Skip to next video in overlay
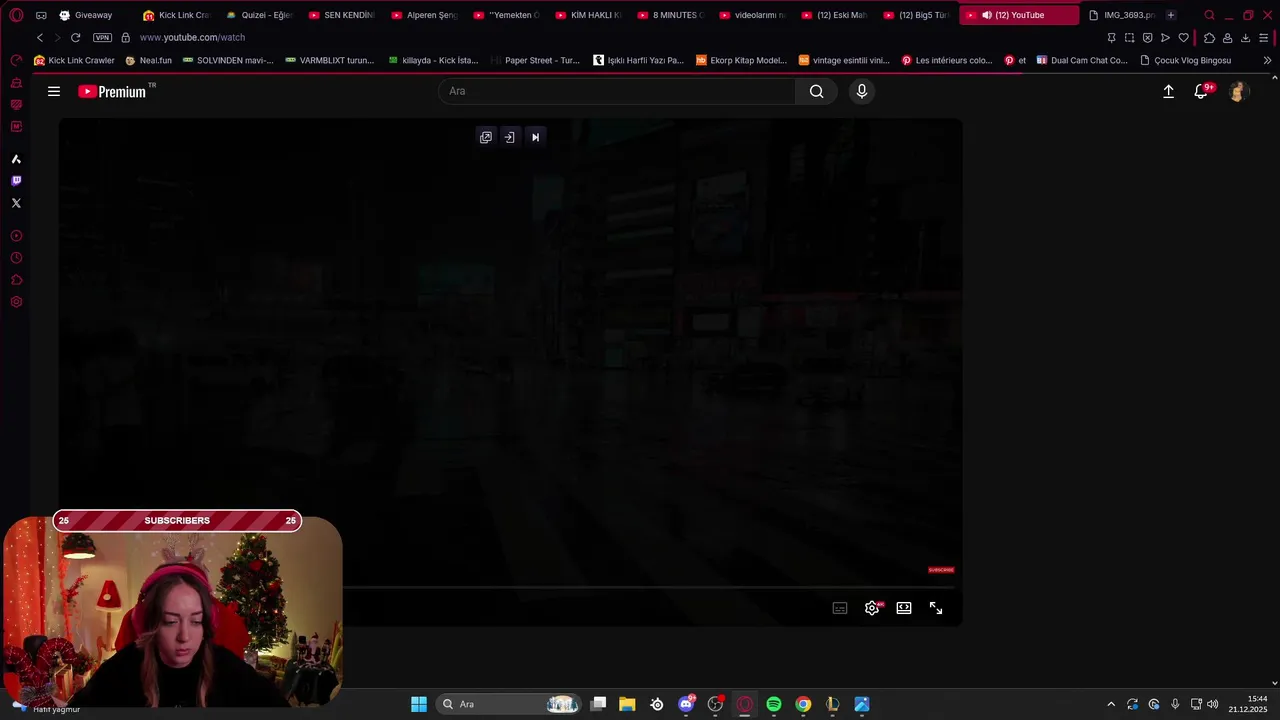Image resolution: width=1280 pixels, height=720 pixels. (535, 137)
